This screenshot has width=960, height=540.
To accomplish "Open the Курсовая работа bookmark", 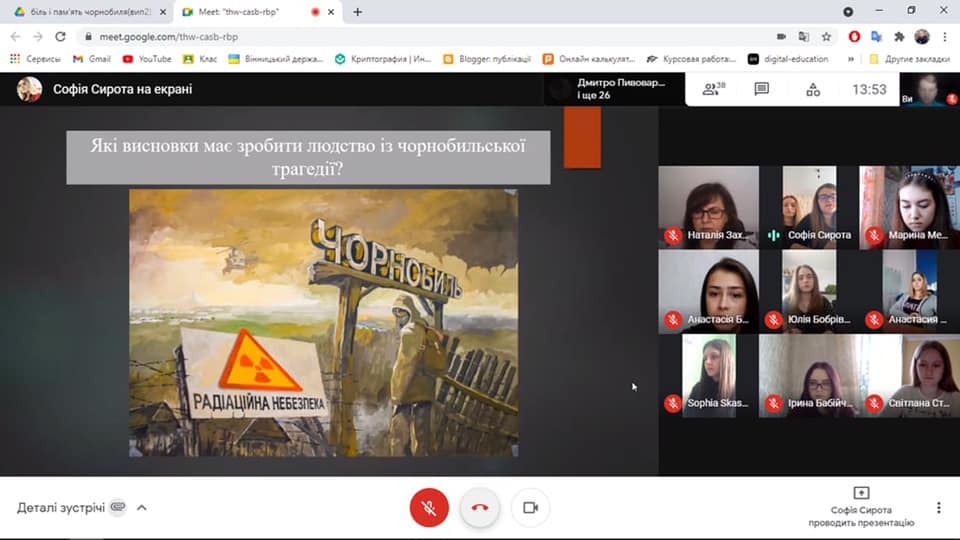I will click(x=691, y=59).
